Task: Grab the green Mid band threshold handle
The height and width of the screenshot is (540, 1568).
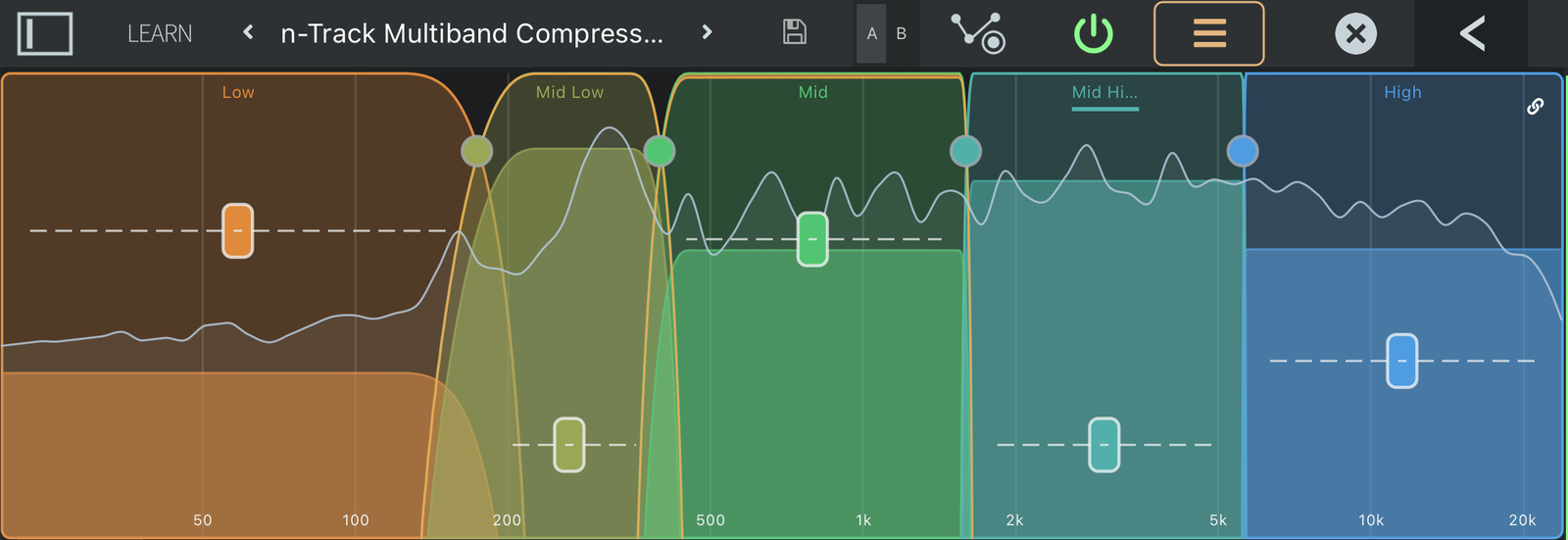Action: pos(812,239)
